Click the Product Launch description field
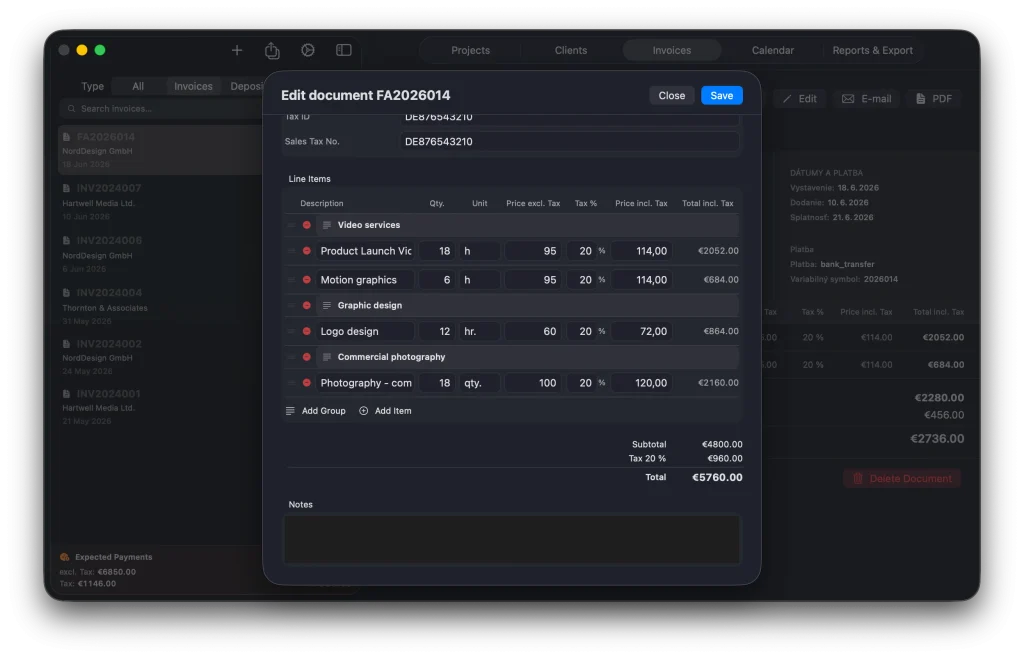1024x659 pixels. tap(366, 251)
